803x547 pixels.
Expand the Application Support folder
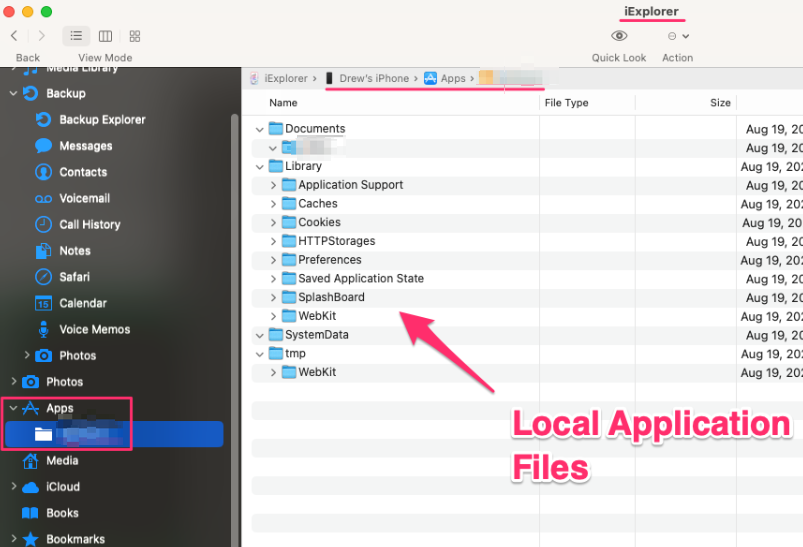(x=273, y=185)
